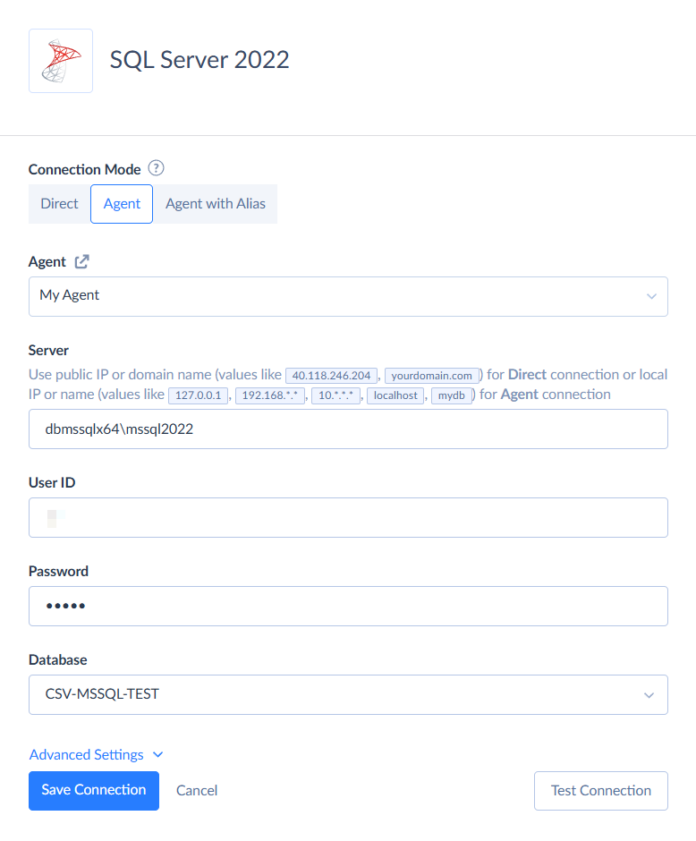
Task: Click the 40.118.246.204 example badge
Action: coord(331,375)
